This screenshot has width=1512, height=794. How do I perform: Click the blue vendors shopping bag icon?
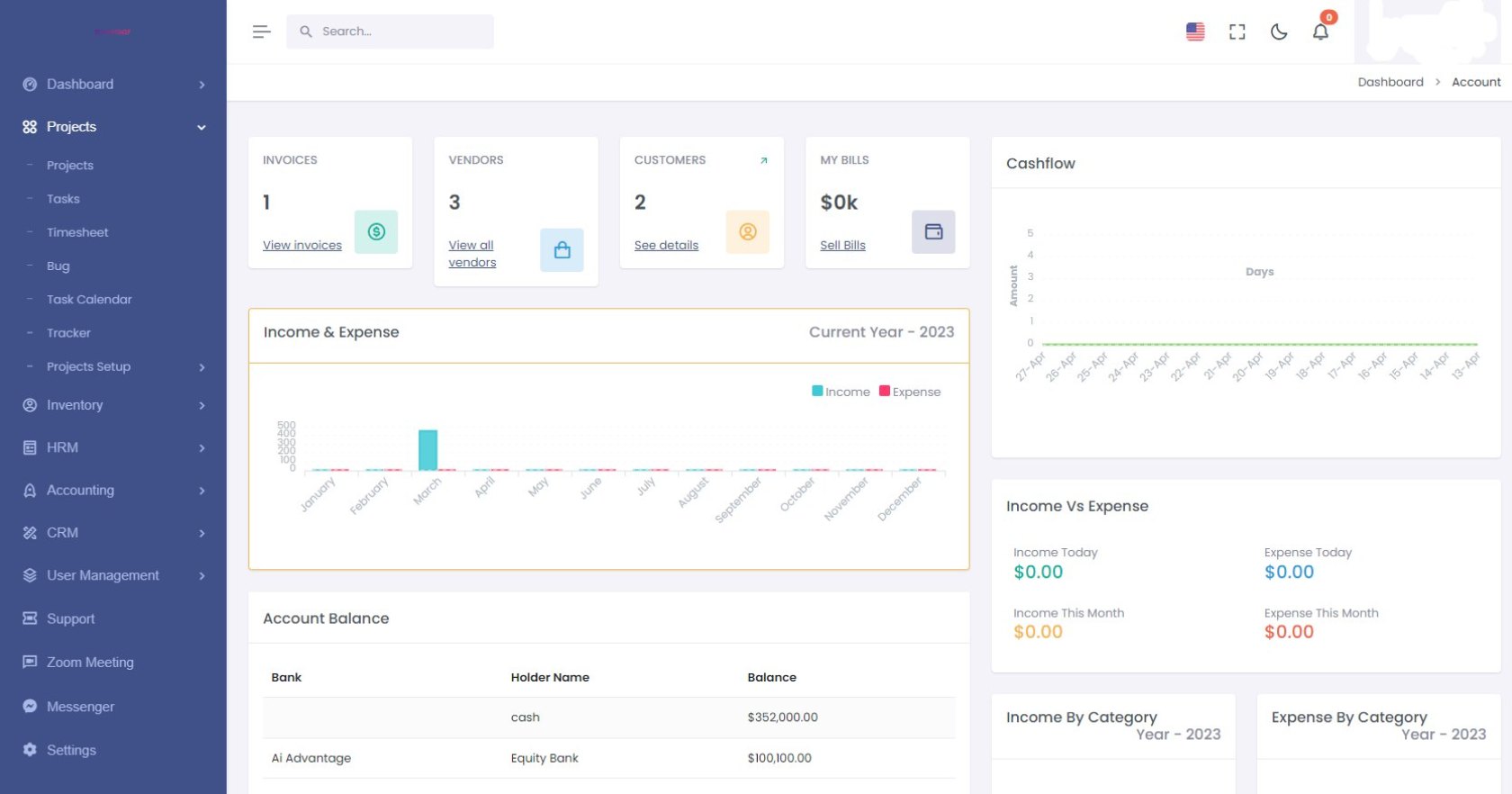[x=562, y=250]
